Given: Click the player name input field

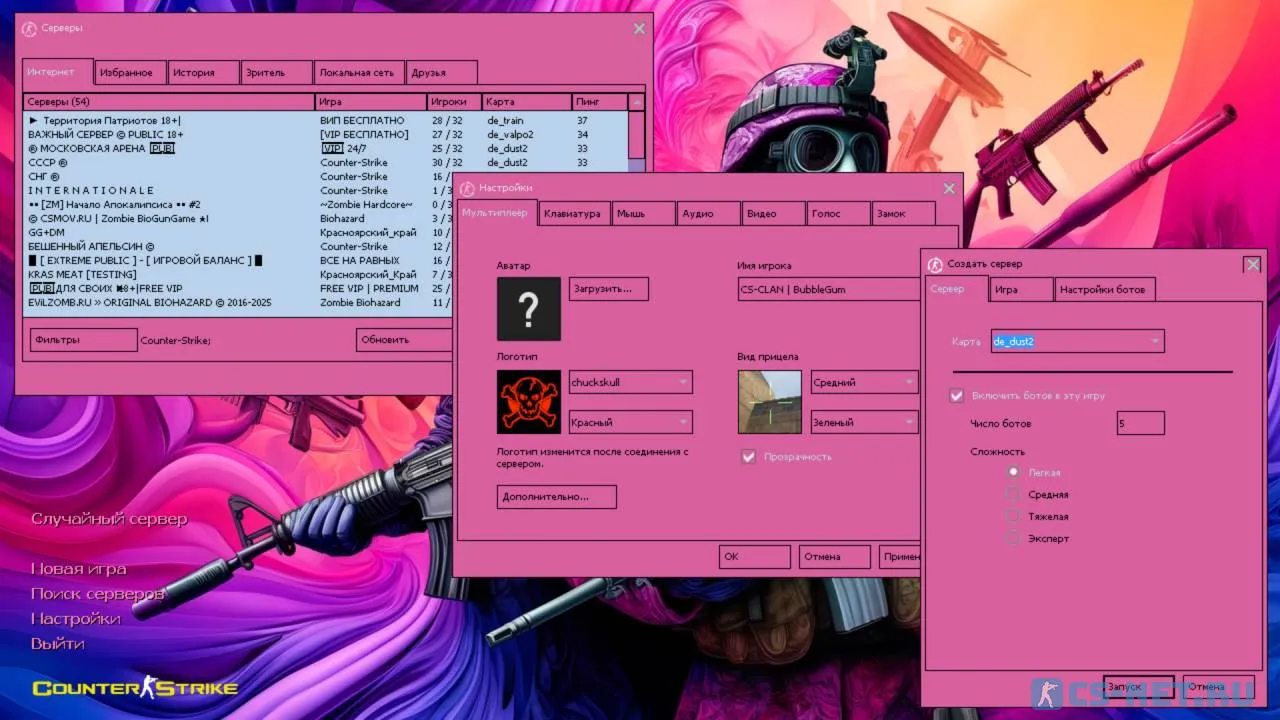Looking at the screenshot, I should point(829,289).
